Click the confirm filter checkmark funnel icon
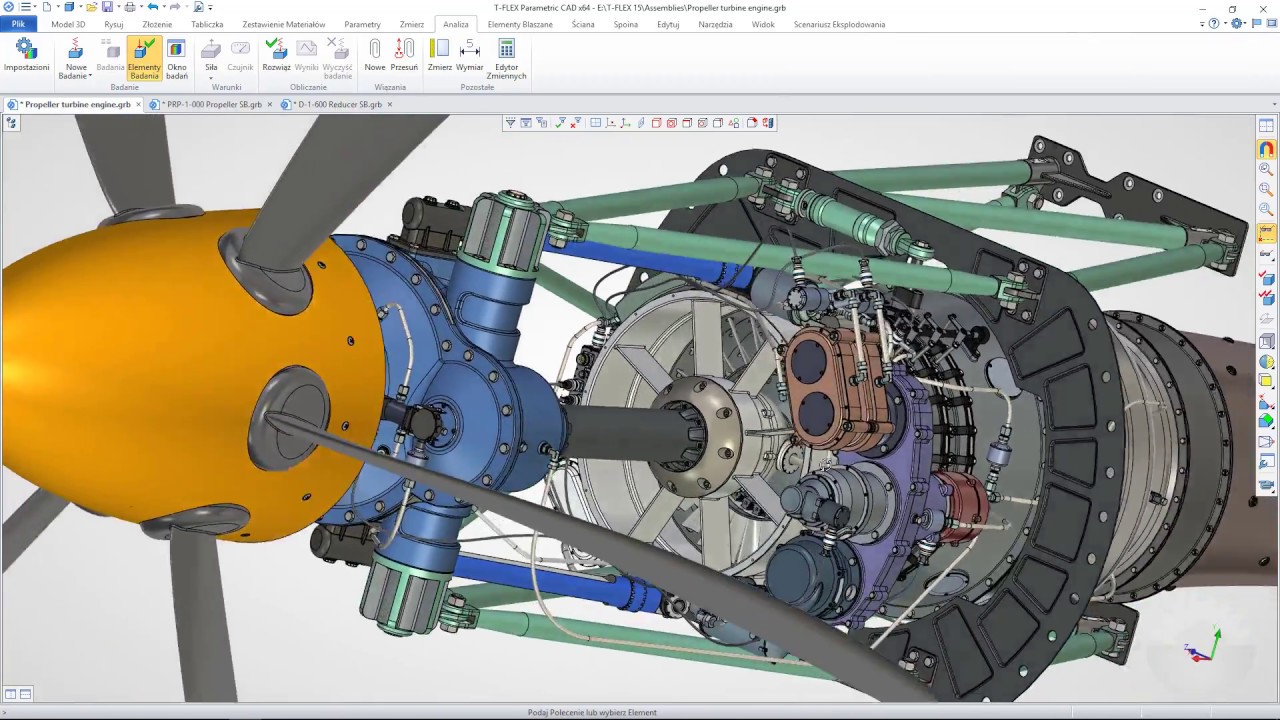This screenshot has width=1280, height=720. (560, 123)
